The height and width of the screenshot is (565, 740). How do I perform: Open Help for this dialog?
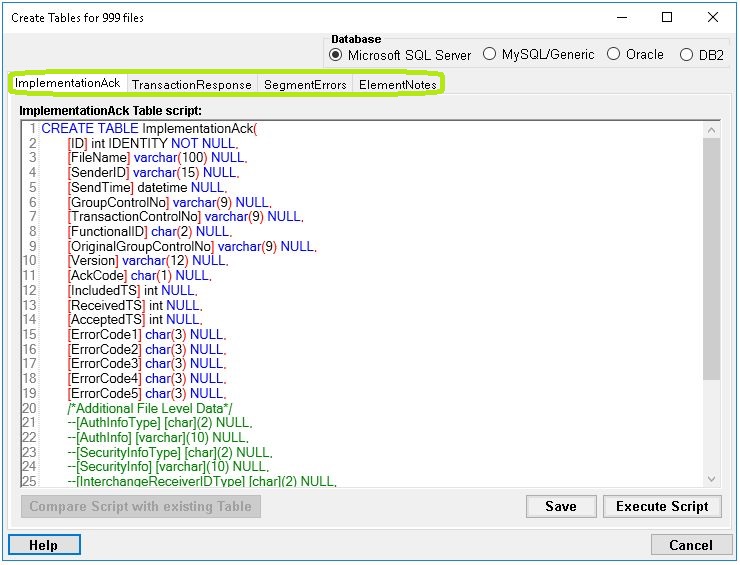[44, 545]
